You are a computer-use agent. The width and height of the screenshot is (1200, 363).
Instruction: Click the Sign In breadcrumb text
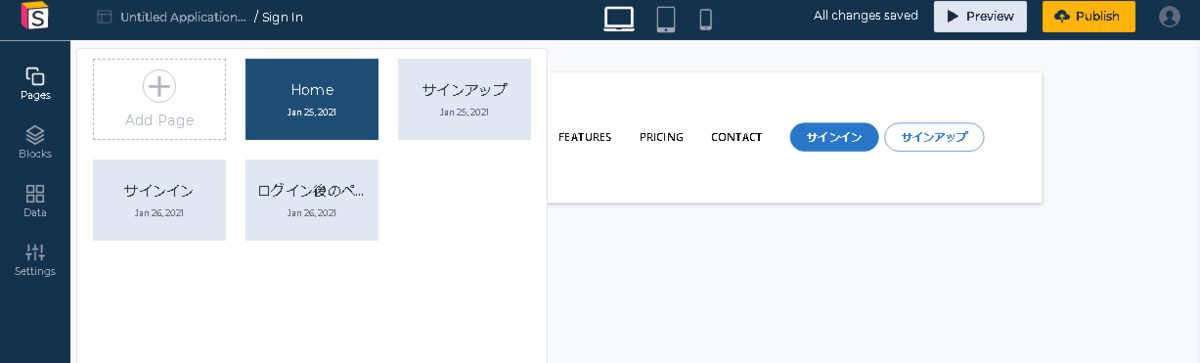click(283, 17)
